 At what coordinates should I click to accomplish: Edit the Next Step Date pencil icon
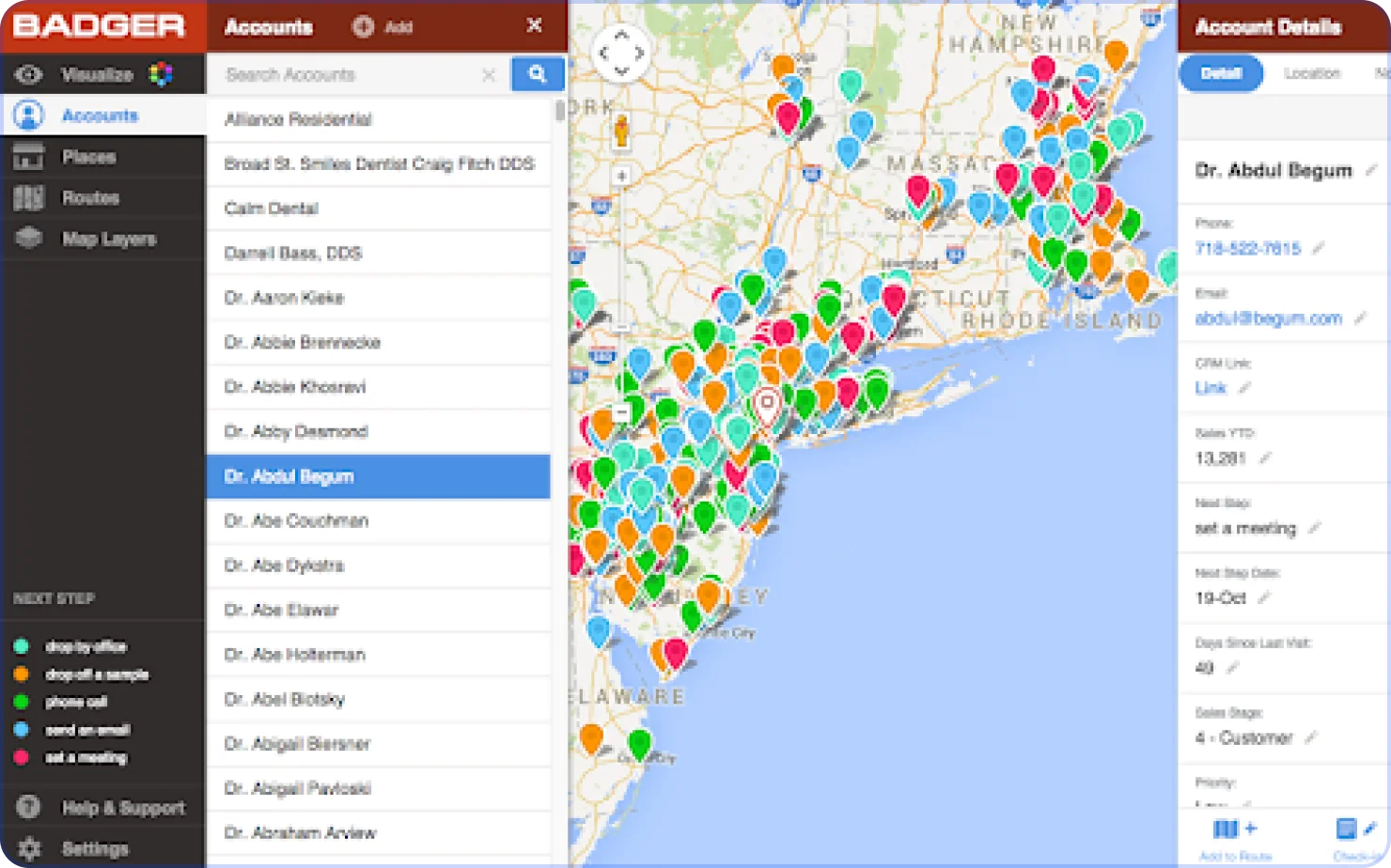(1264, 597)
